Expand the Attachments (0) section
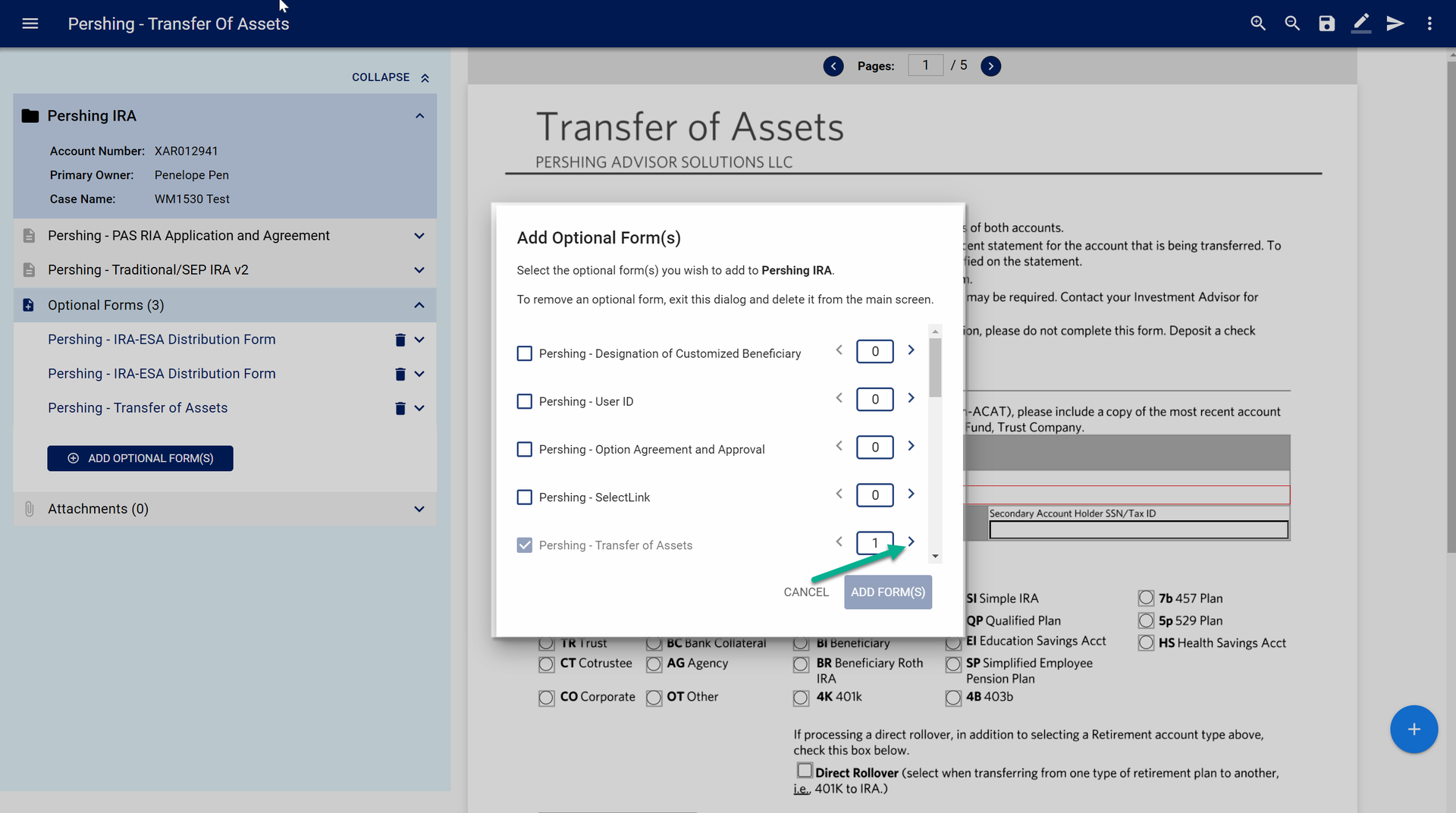The image size is (1456, 813). point(419,509)
